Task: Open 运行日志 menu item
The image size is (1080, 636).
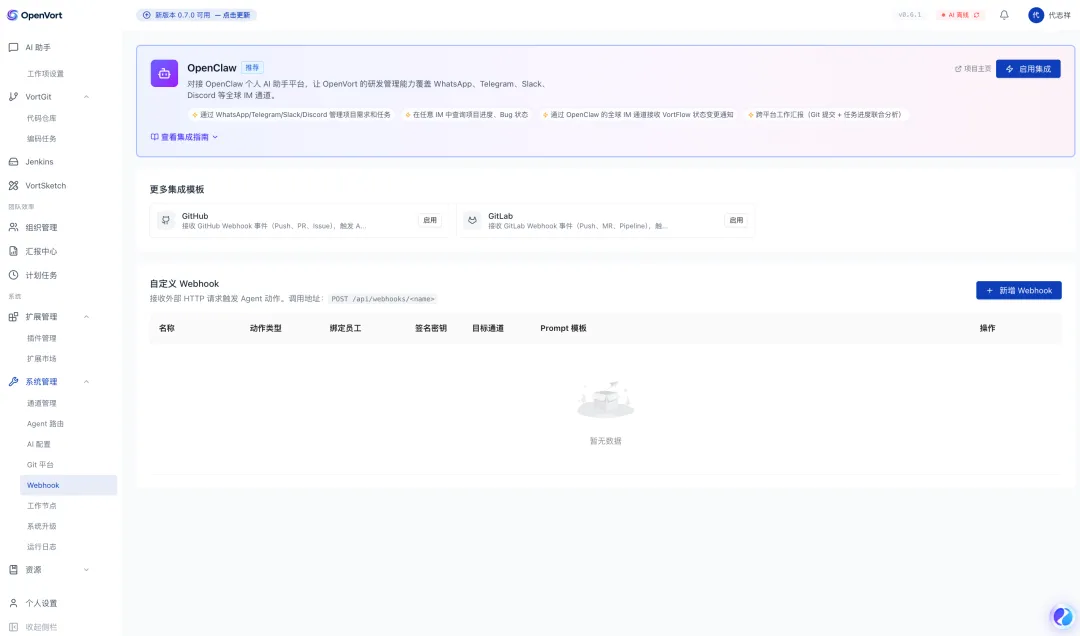Action: (41, 547)
